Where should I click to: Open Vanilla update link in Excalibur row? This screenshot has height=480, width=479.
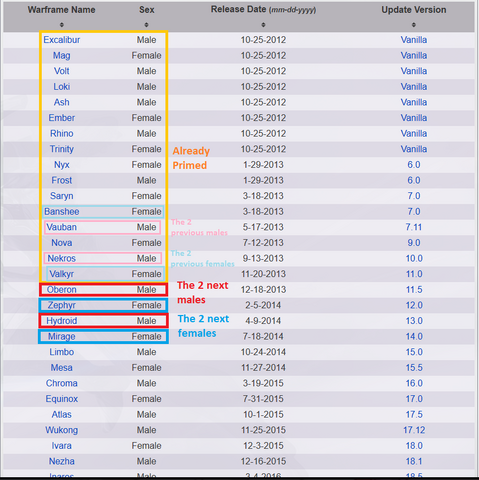[414, 40]
